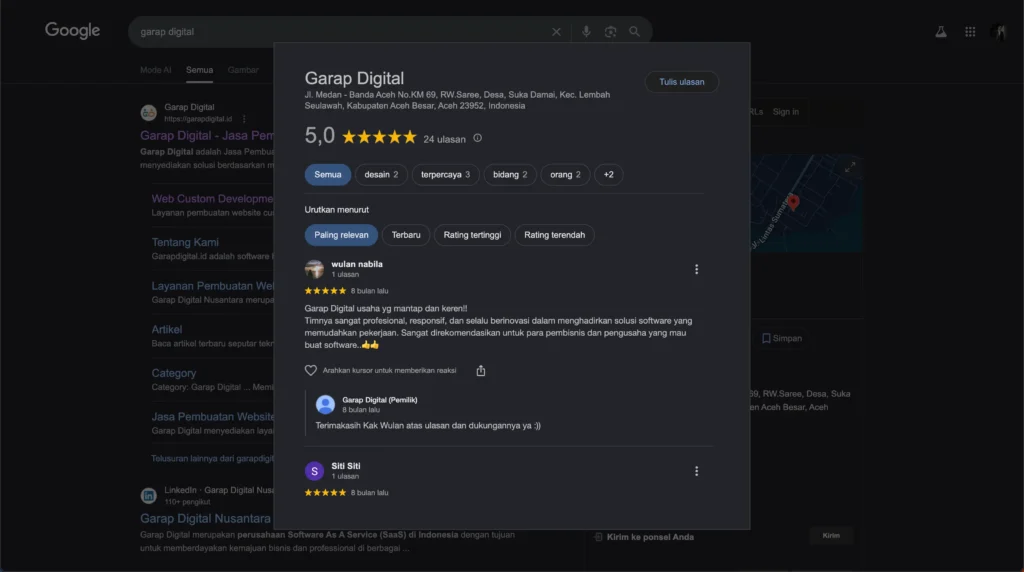The image size is (1024, 572).
Task: Save the place with Simpan bookmark
Action: pyautogui.click(x=782, y=338)
